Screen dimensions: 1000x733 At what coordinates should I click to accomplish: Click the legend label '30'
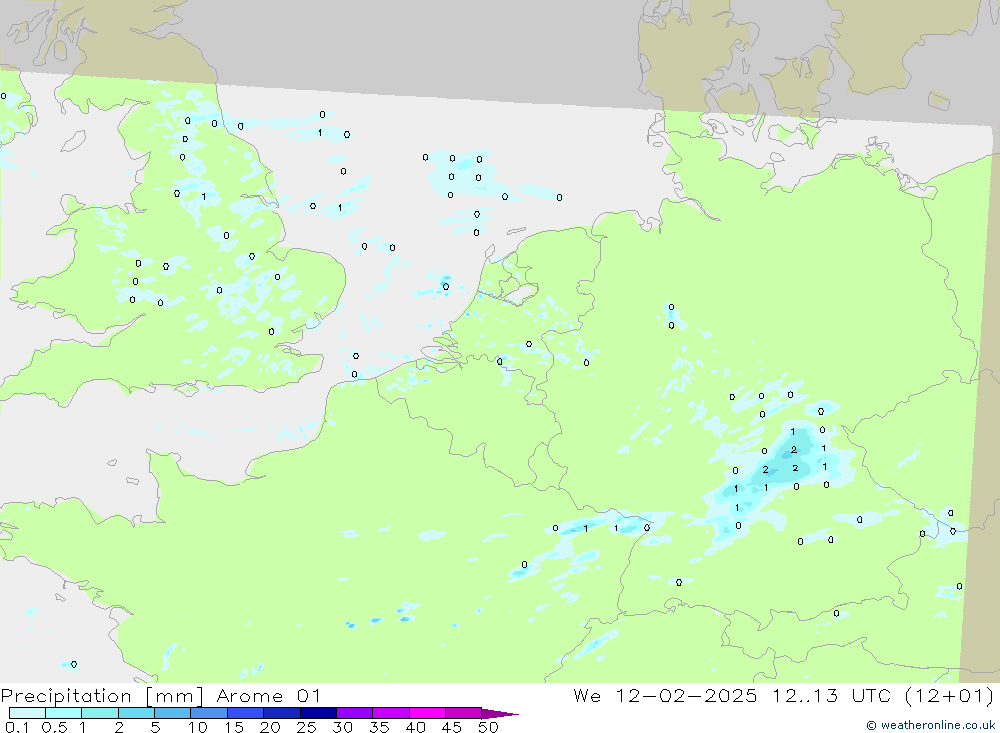coord(342,727)
